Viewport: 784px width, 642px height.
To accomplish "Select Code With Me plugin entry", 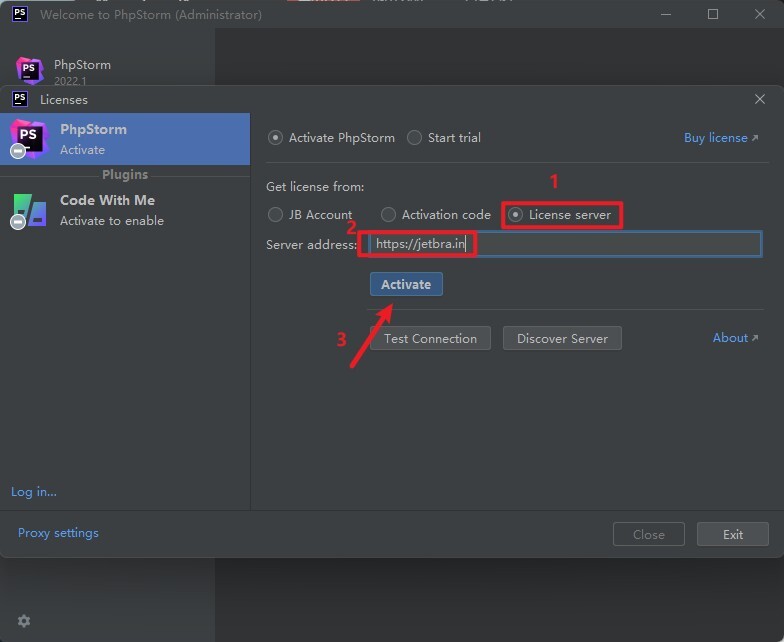I will click(x=125, y=210).
